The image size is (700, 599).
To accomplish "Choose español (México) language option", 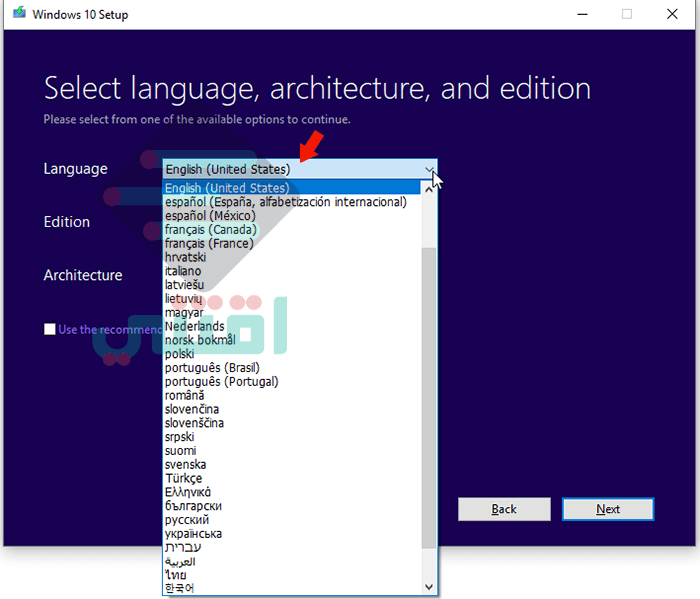I will pyautogui.click(x=292, y=216).
